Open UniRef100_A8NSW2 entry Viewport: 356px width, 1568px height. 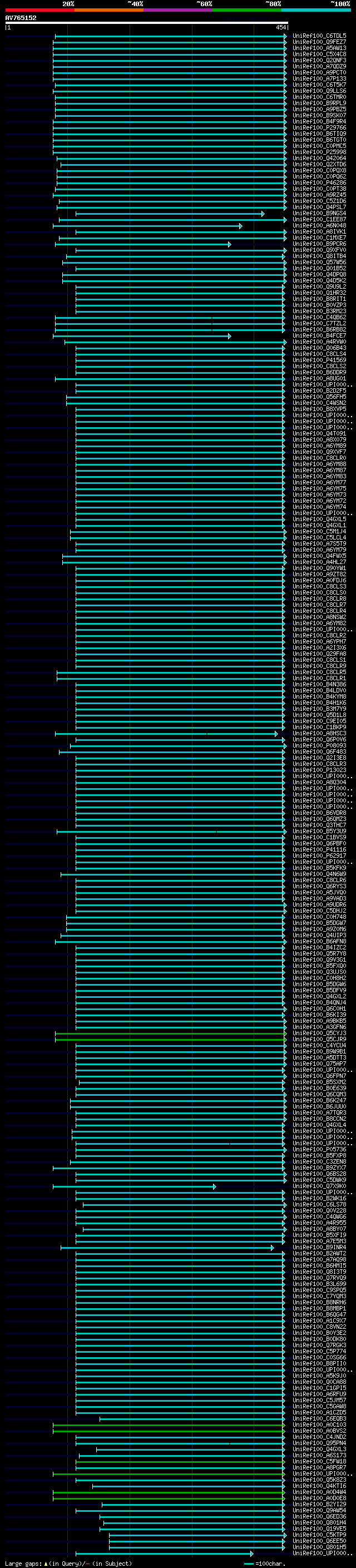(x=319, y=617)
